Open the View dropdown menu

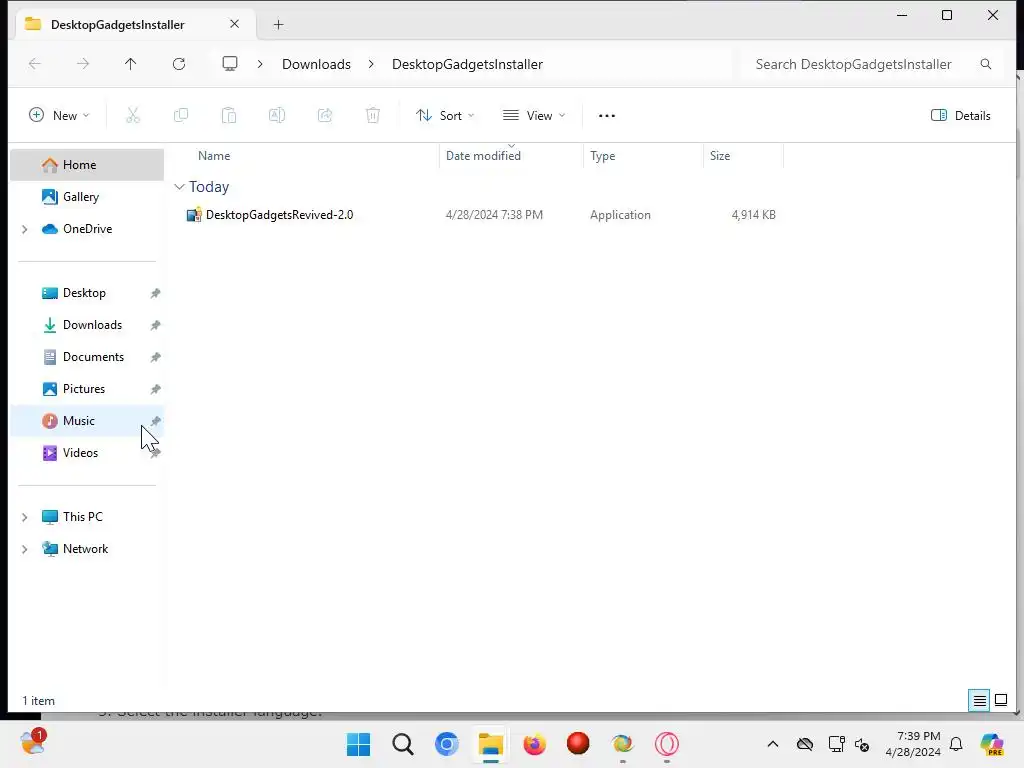[534, 116]
